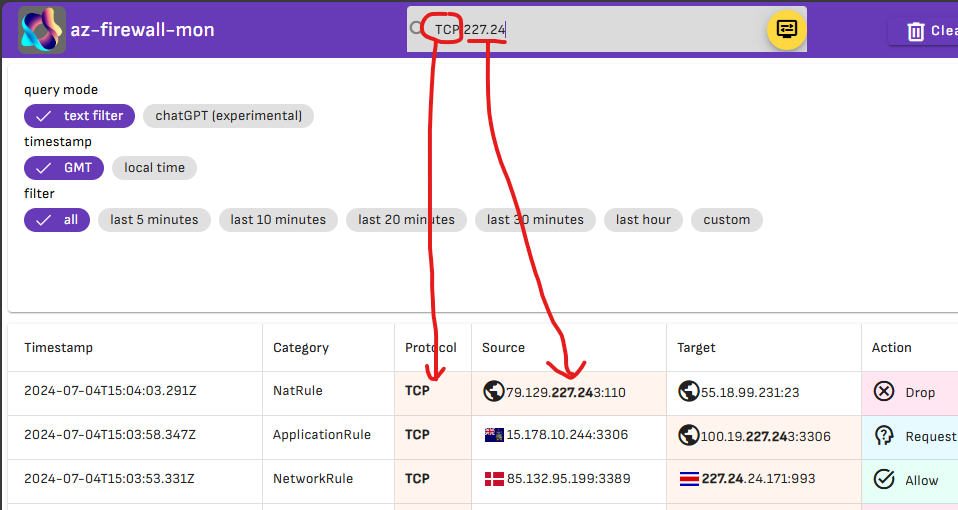
Task: Click the Timestamp column header
Action: pyautogui.click(x=59, y=348)
